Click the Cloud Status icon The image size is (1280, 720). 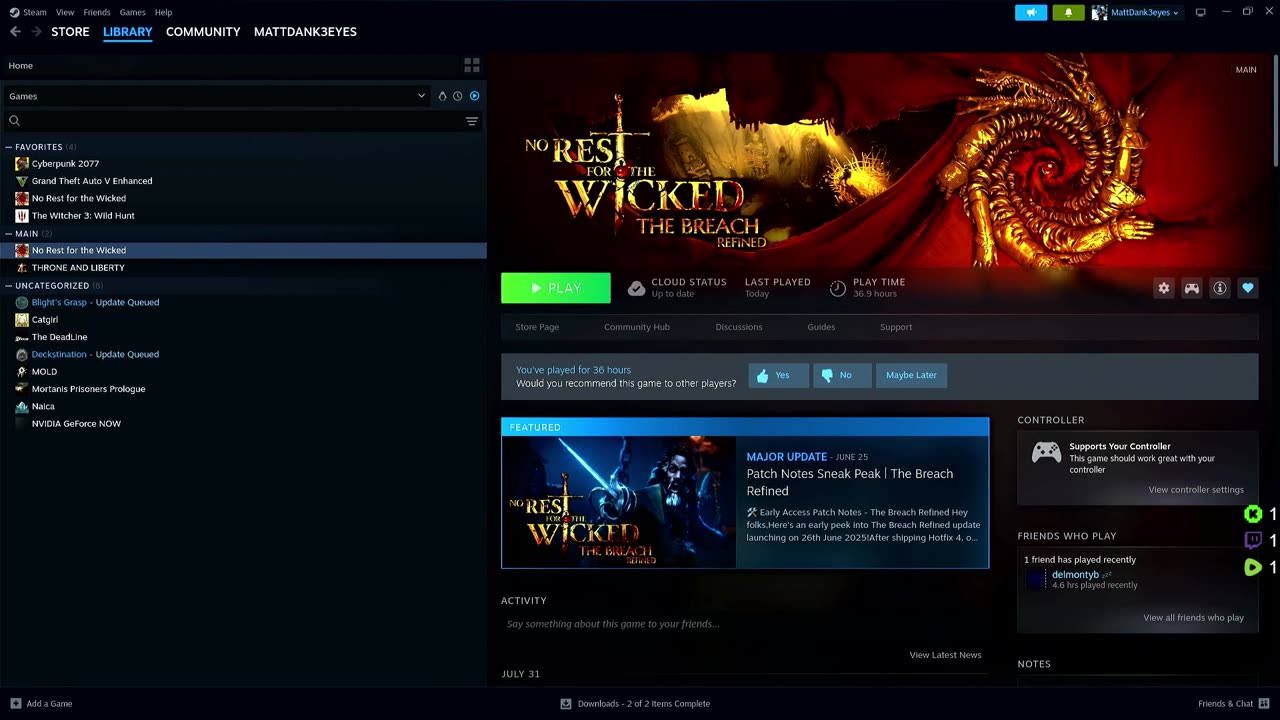coord(636,288)
